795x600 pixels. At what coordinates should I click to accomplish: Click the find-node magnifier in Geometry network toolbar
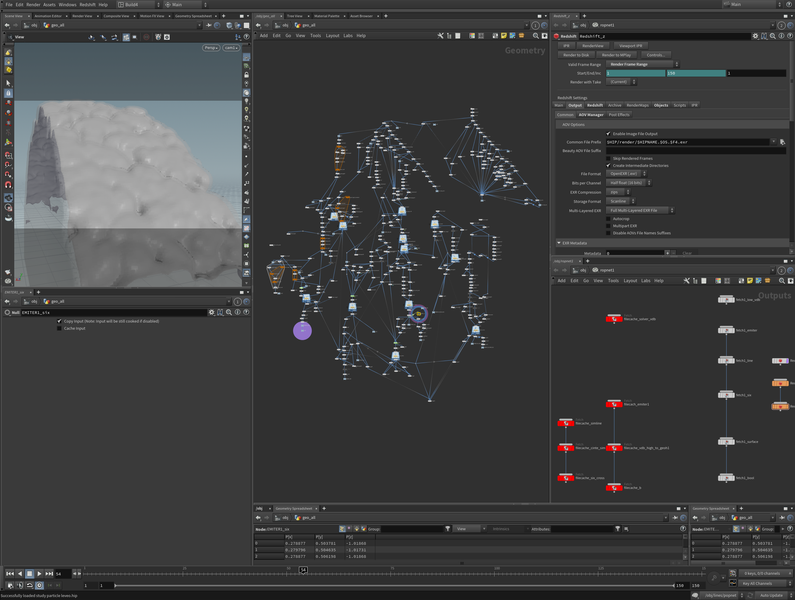pyautogui.click(x=536, y=36)
